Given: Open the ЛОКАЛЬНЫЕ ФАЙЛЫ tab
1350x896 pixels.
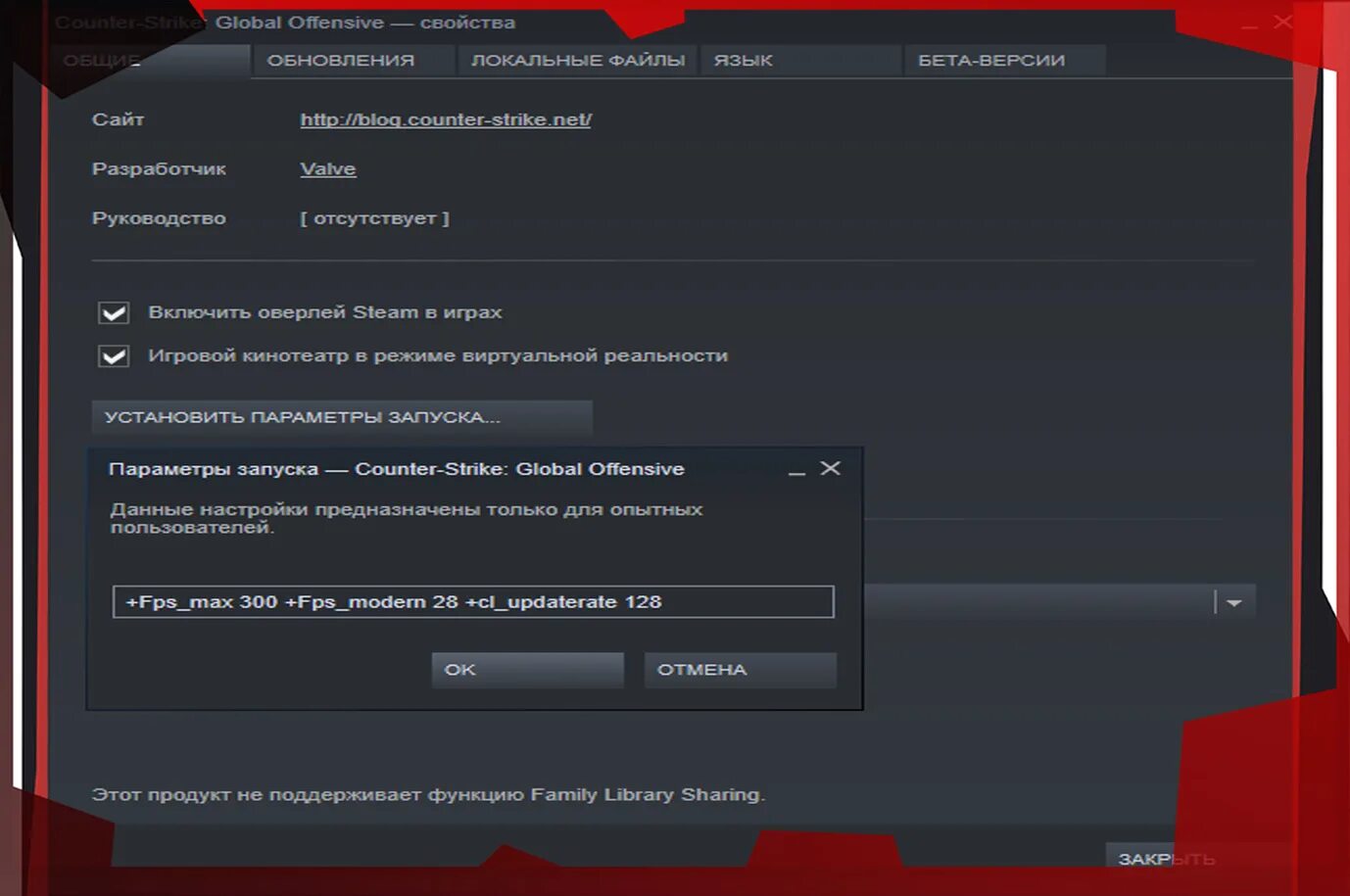Looking at the screenshot, I should point(577,61).
